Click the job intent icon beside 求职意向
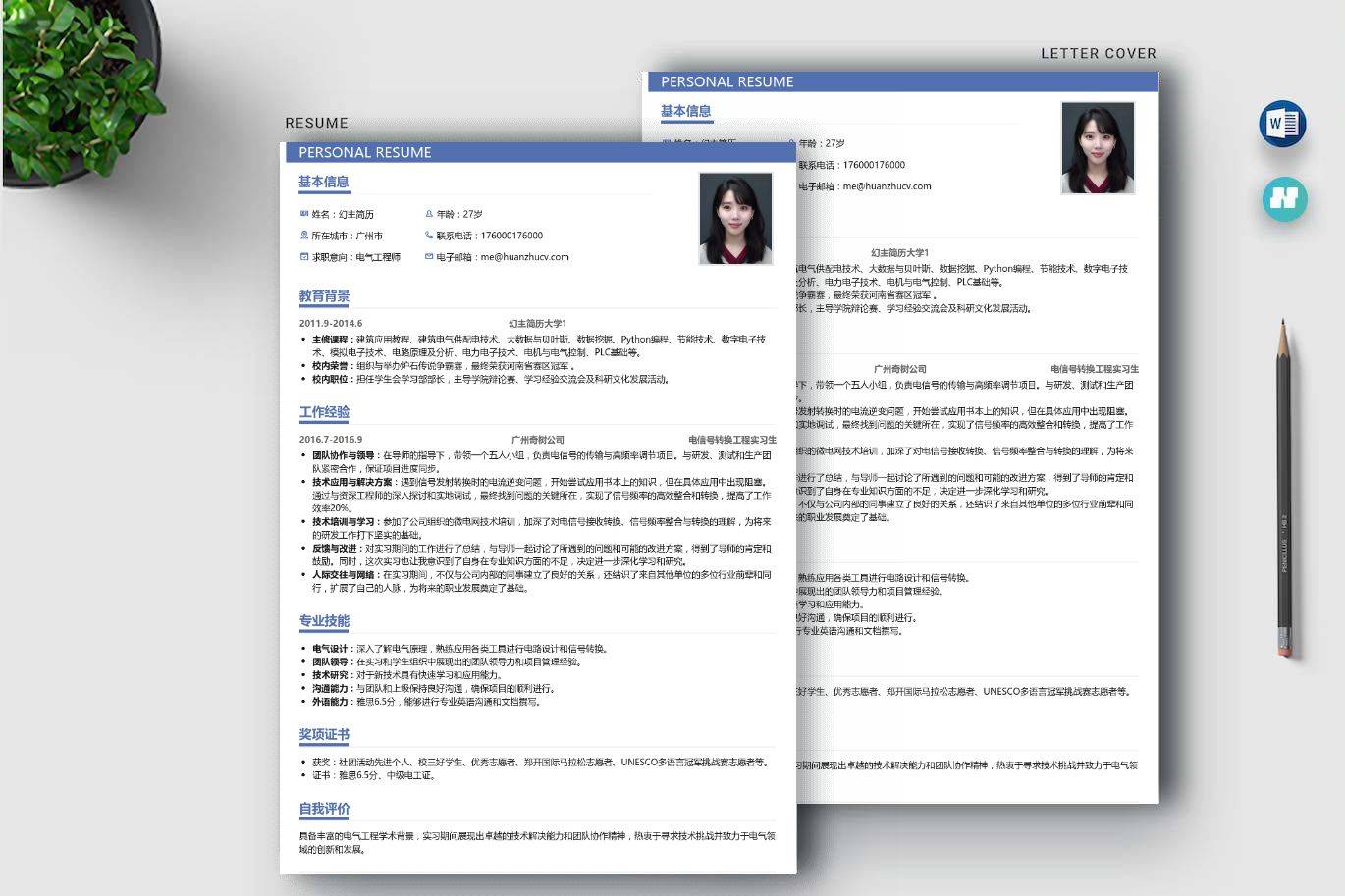 click(x=304, y=257)
